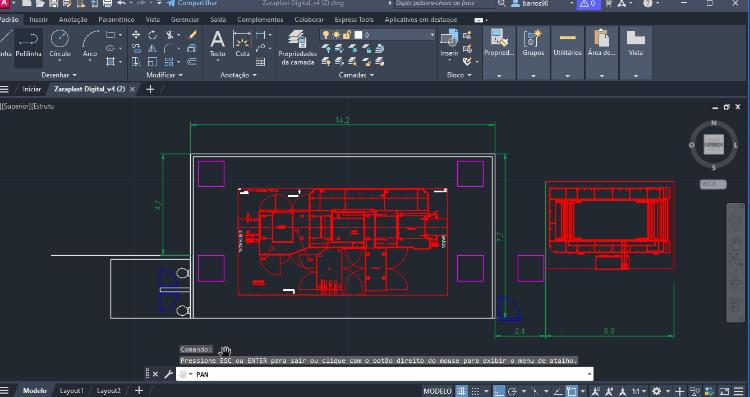Switch to the Iniciar file tab
Viewport: 750px width, 397px height.
point(32,89)
